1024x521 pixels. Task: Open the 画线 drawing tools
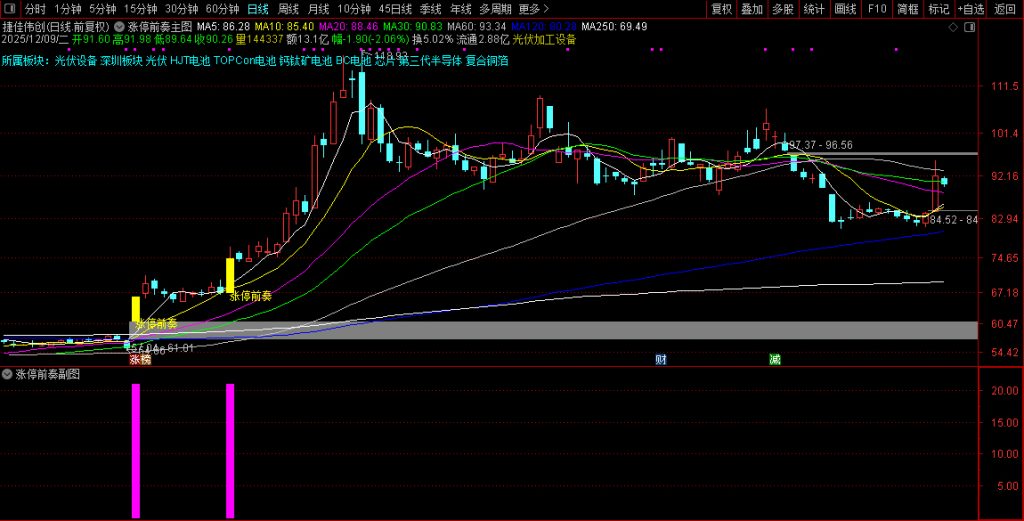845,9
